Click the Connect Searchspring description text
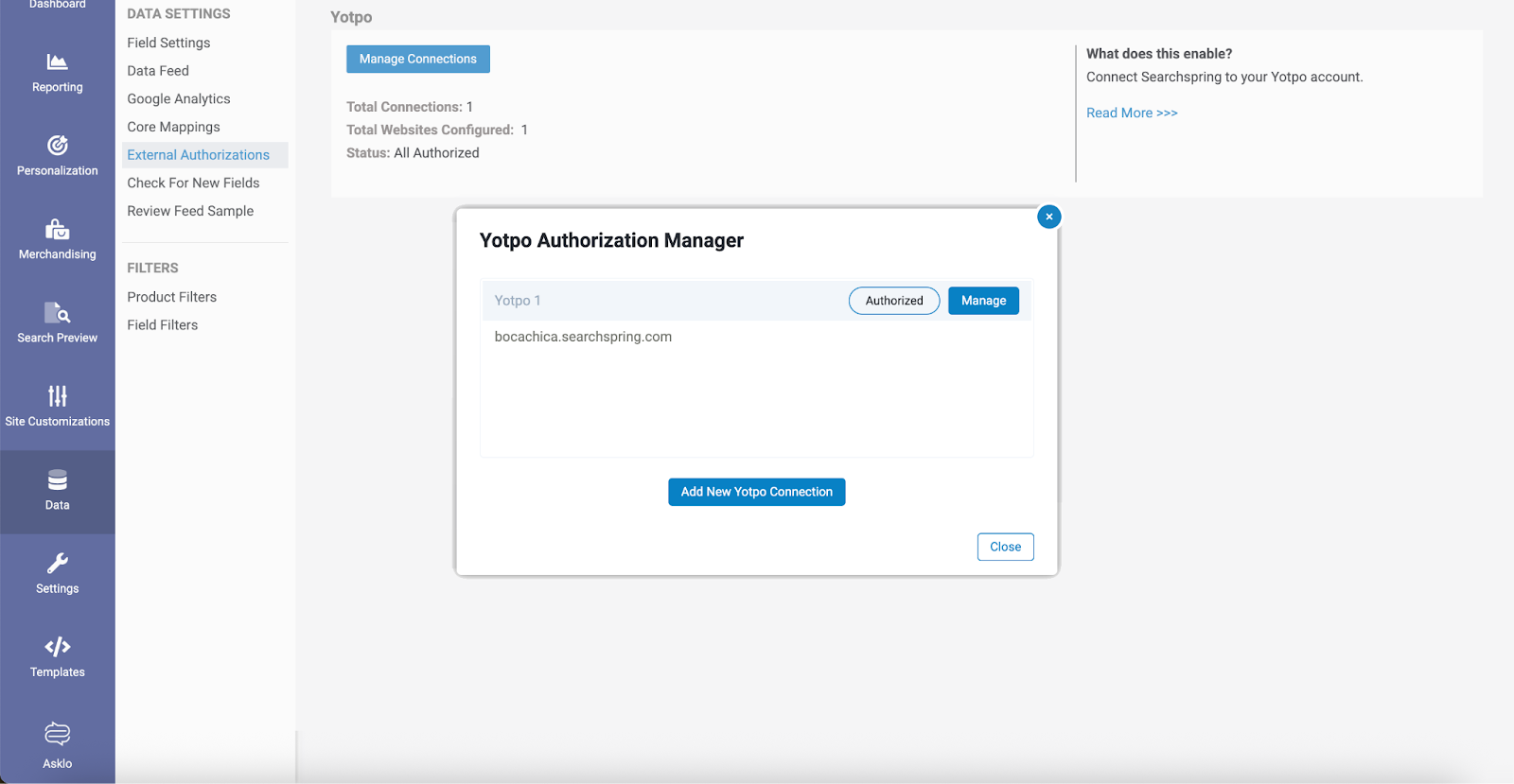 coord(1224,78)
